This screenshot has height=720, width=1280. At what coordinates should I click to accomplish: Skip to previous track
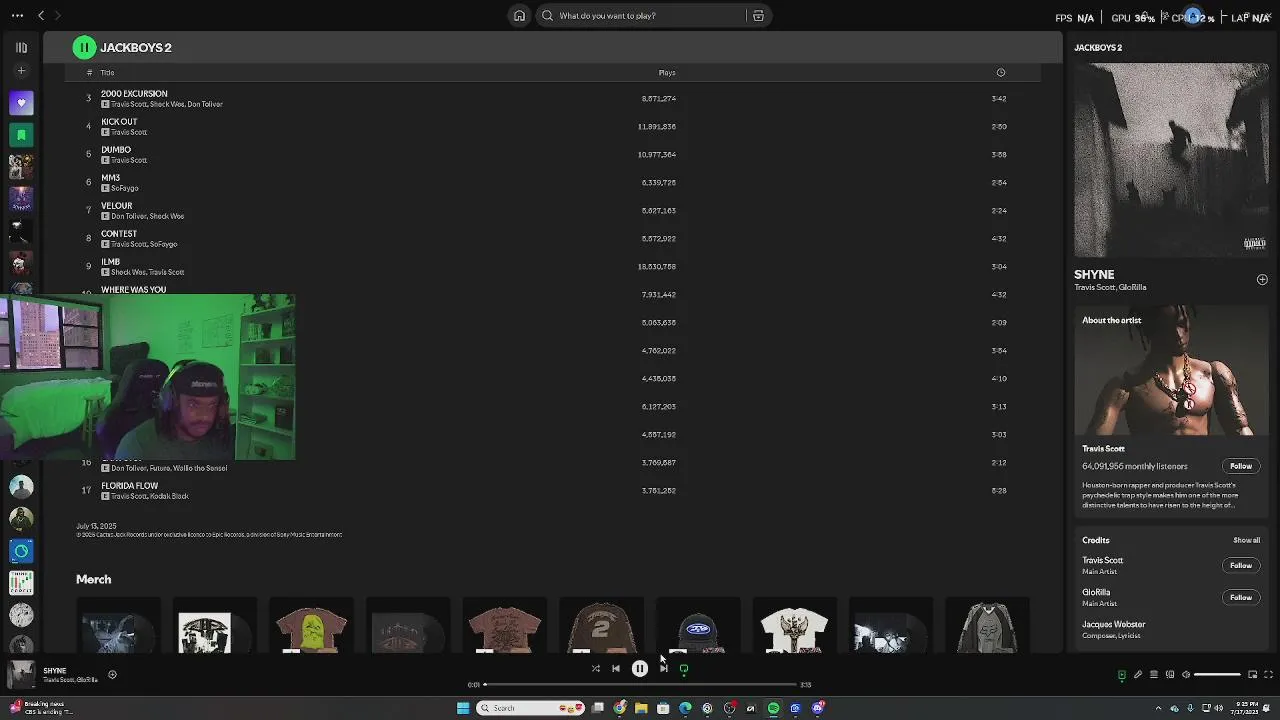616,669
